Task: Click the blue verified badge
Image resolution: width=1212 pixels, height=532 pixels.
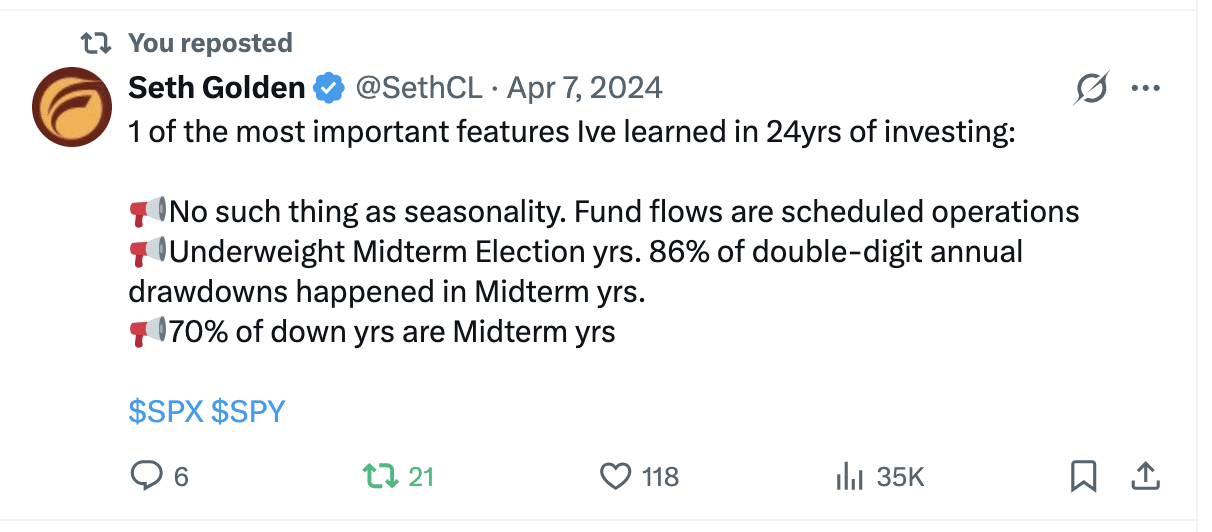Action: [328, 88]
